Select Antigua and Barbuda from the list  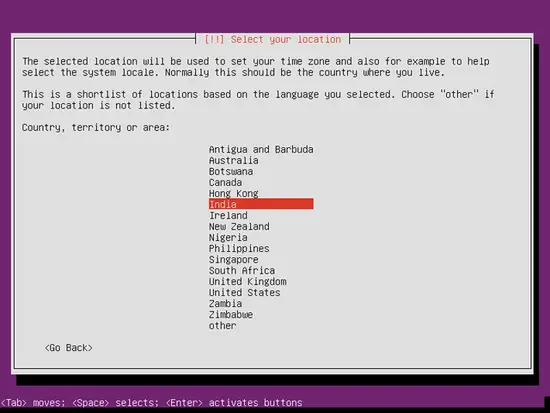point(261,149)
